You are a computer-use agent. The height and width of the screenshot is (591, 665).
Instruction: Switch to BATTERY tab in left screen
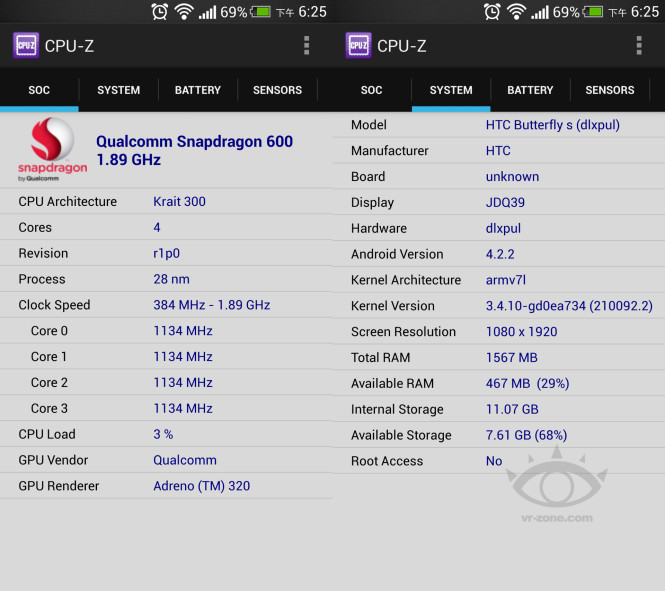pos(198,90)
